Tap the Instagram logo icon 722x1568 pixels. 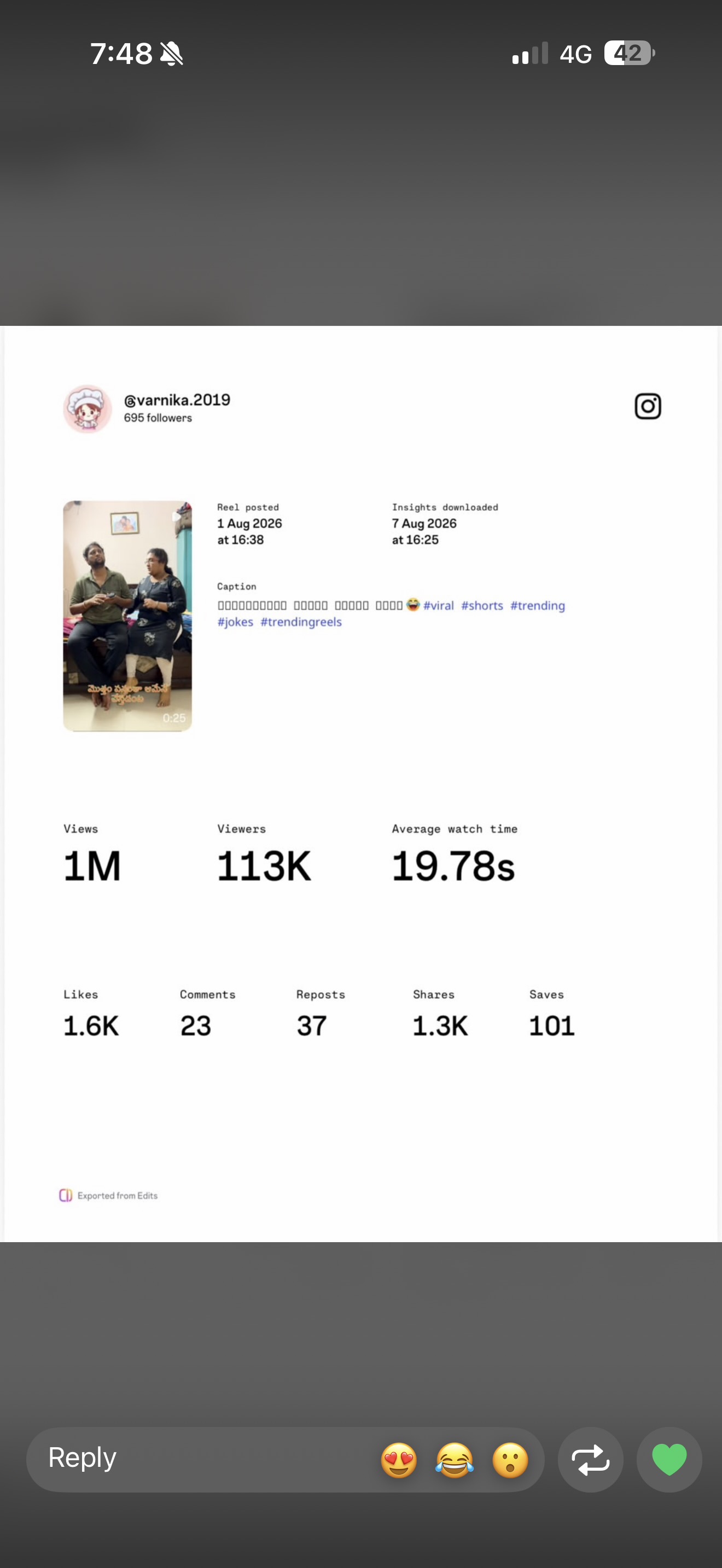[x=648, y=406]
